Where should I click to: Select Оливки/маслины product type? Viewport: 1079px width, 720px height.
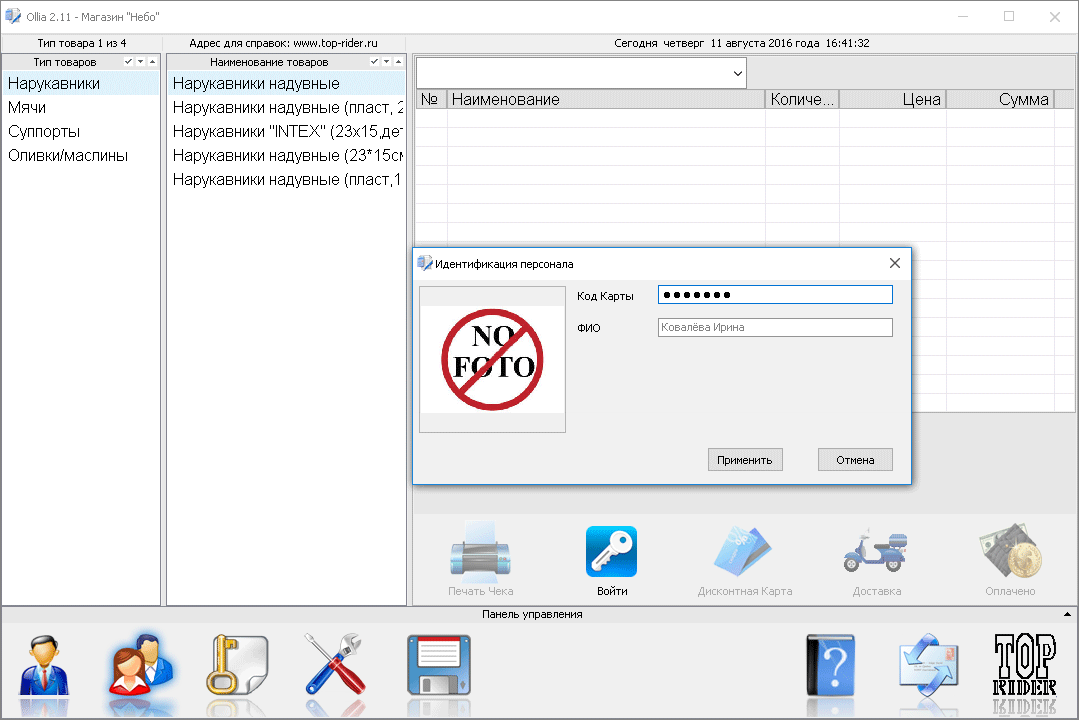68,156
